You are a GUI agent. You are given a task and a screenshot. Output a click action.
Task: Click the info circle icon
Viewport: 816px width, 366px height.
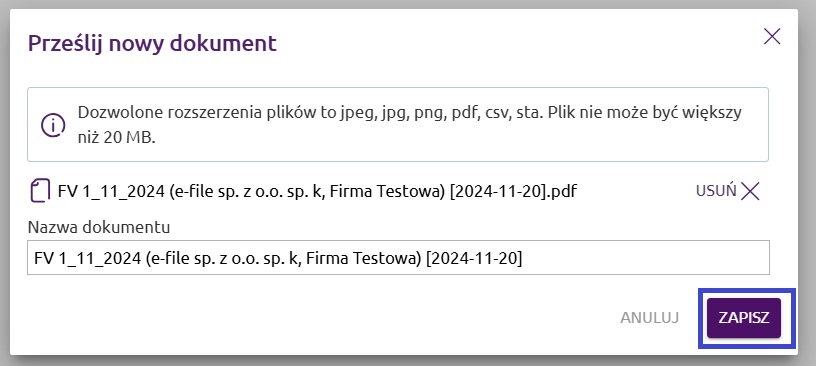click(x=53, y=125)
